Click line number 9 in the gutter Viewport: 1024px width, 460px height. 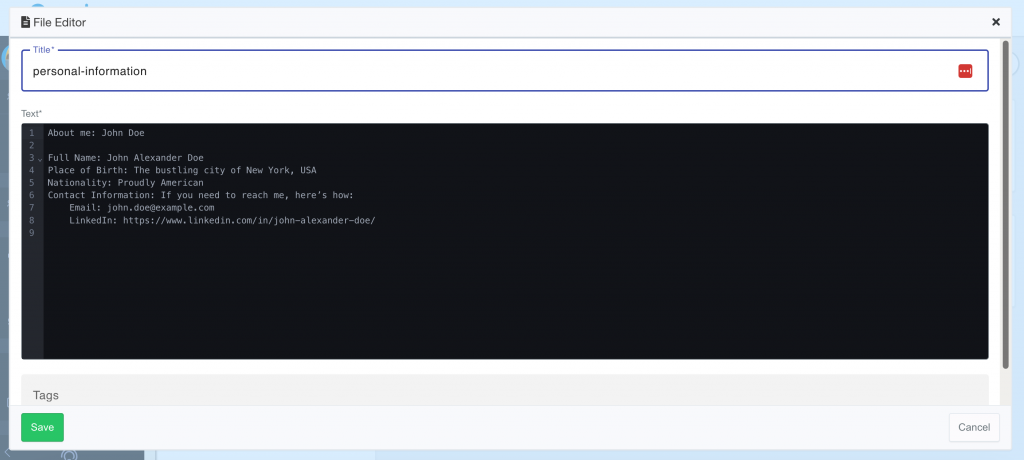point(31,233)
